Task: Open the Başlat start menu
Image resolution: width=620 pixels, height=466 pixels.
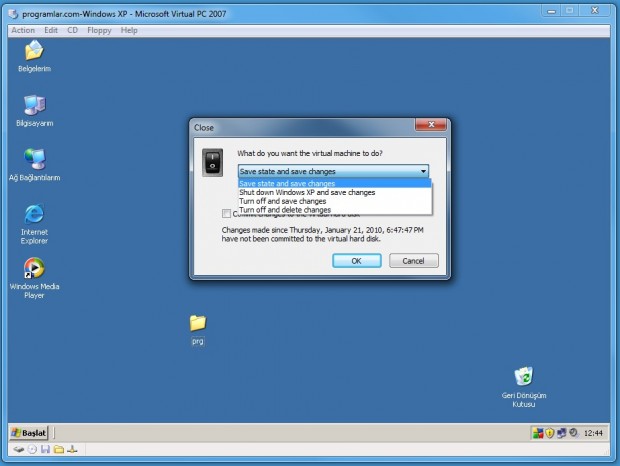Action: [x=28, y=433]
